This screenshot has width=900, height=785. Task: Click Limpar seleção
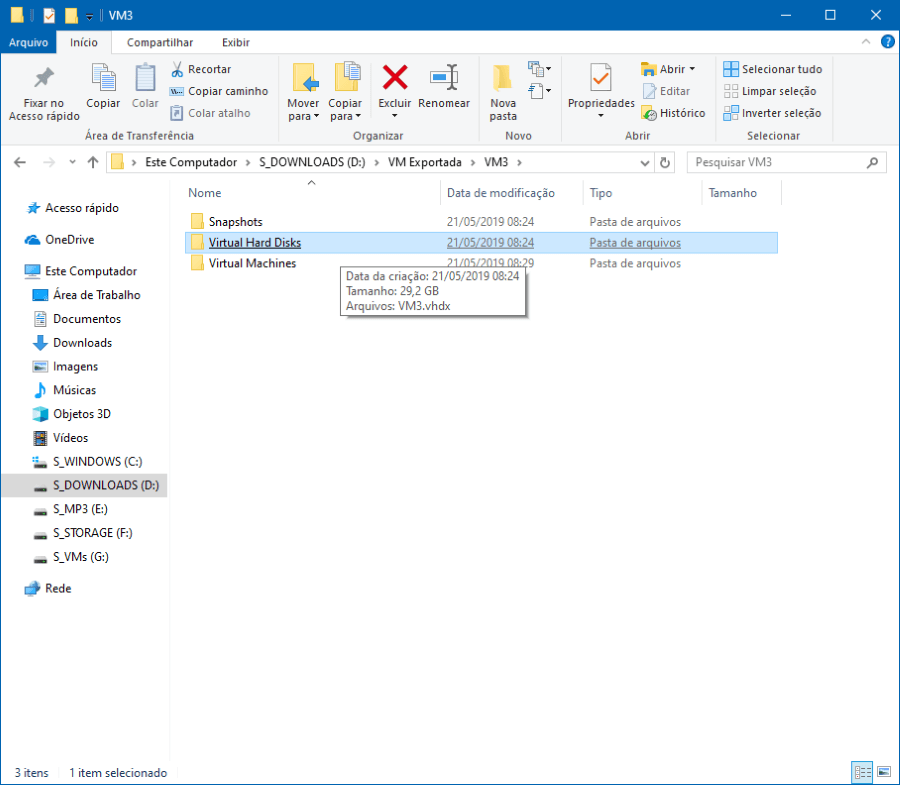(770, 91)
